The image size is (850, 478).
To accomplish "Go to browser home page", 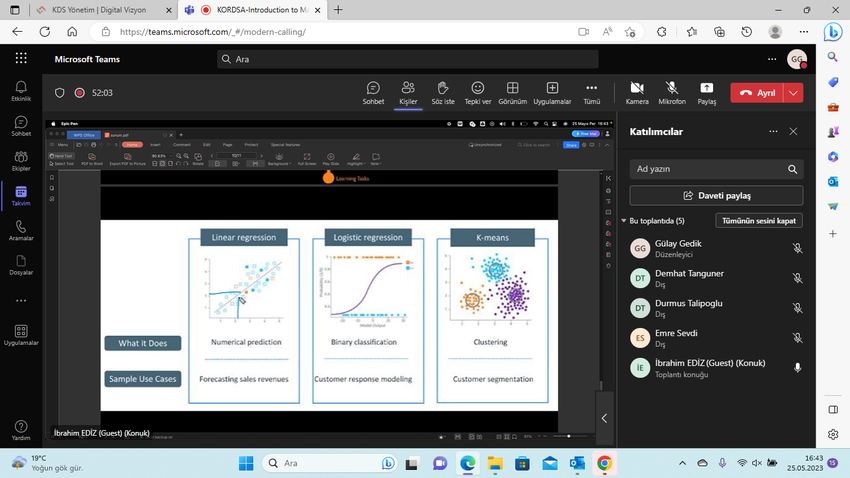I will 72,32.
